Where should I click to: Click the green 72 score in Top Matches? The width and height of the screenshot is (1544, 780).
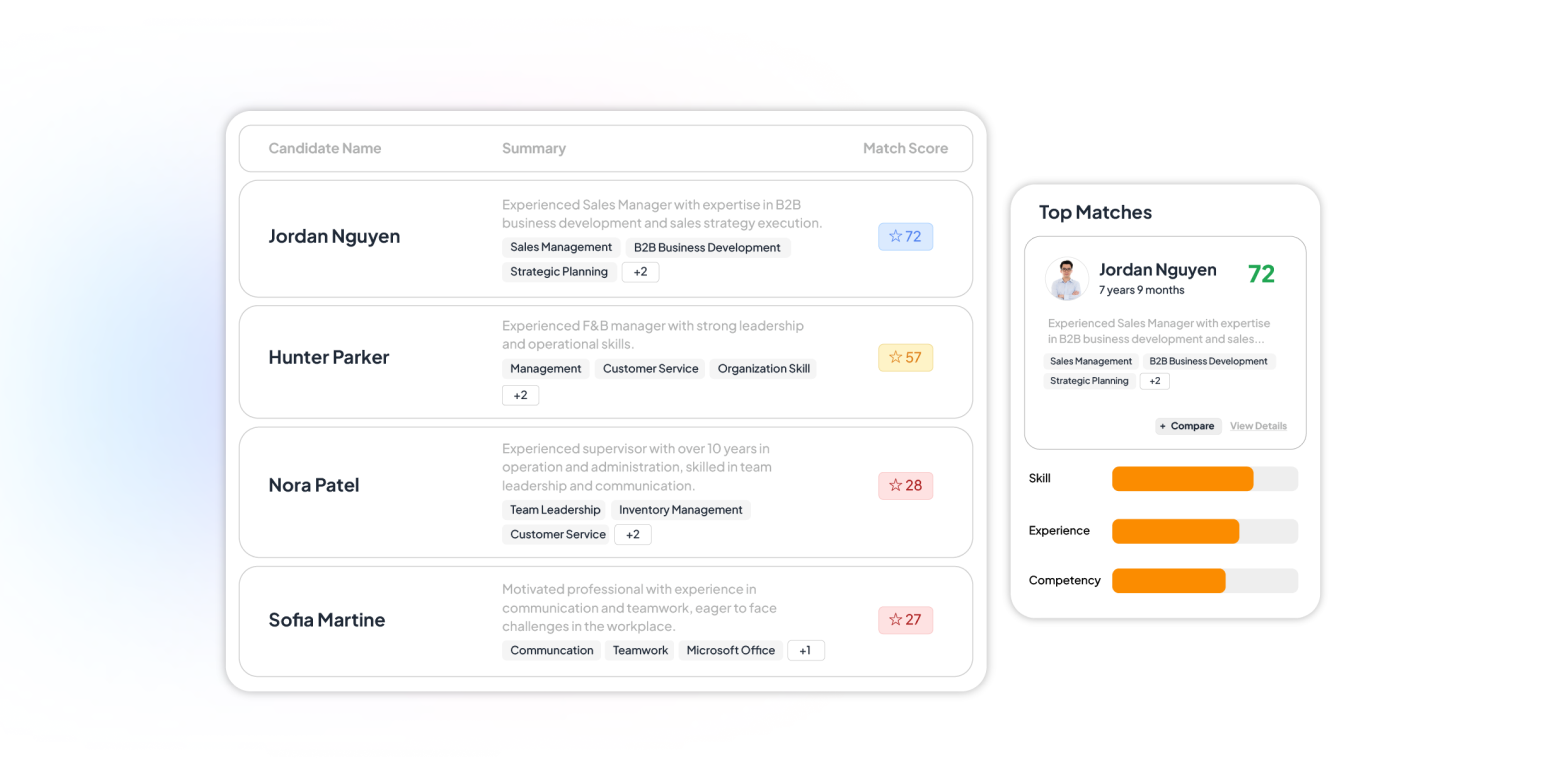pyautogui.click(x=1261, y=274)
